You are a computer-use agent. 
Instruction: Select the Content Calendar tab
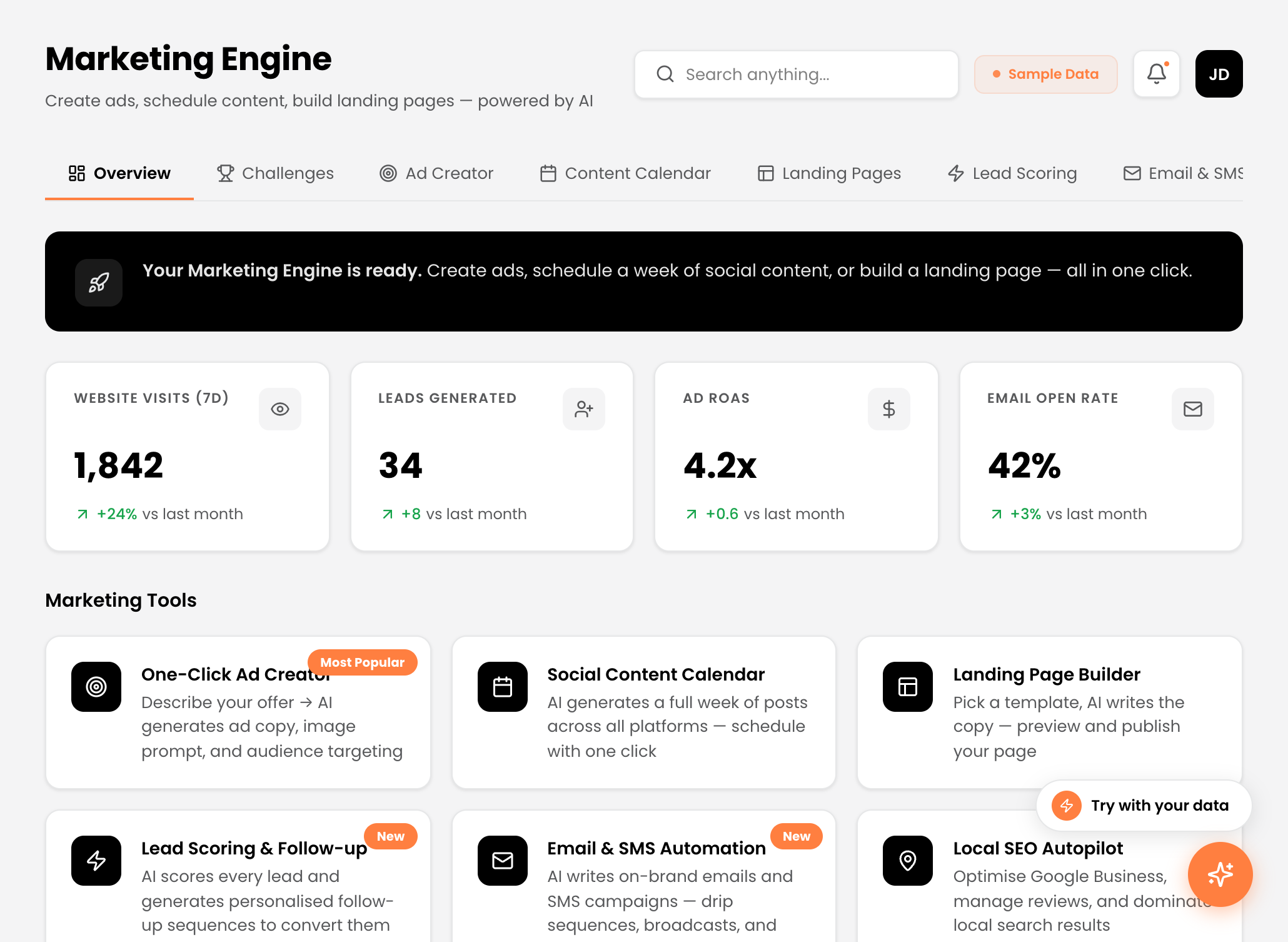(625, 173)
